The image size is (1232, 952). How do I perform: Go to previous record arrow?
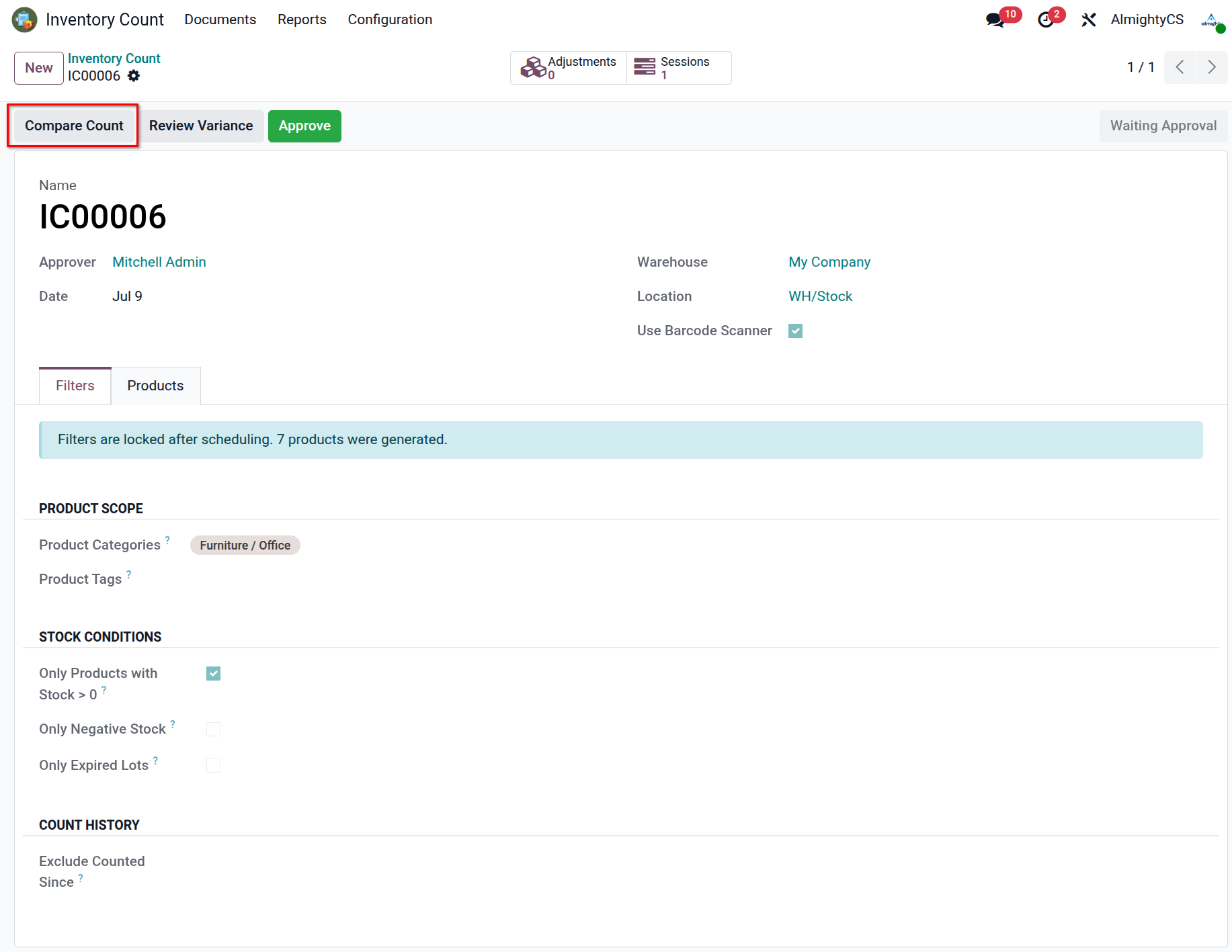[x=1180, y=67]
